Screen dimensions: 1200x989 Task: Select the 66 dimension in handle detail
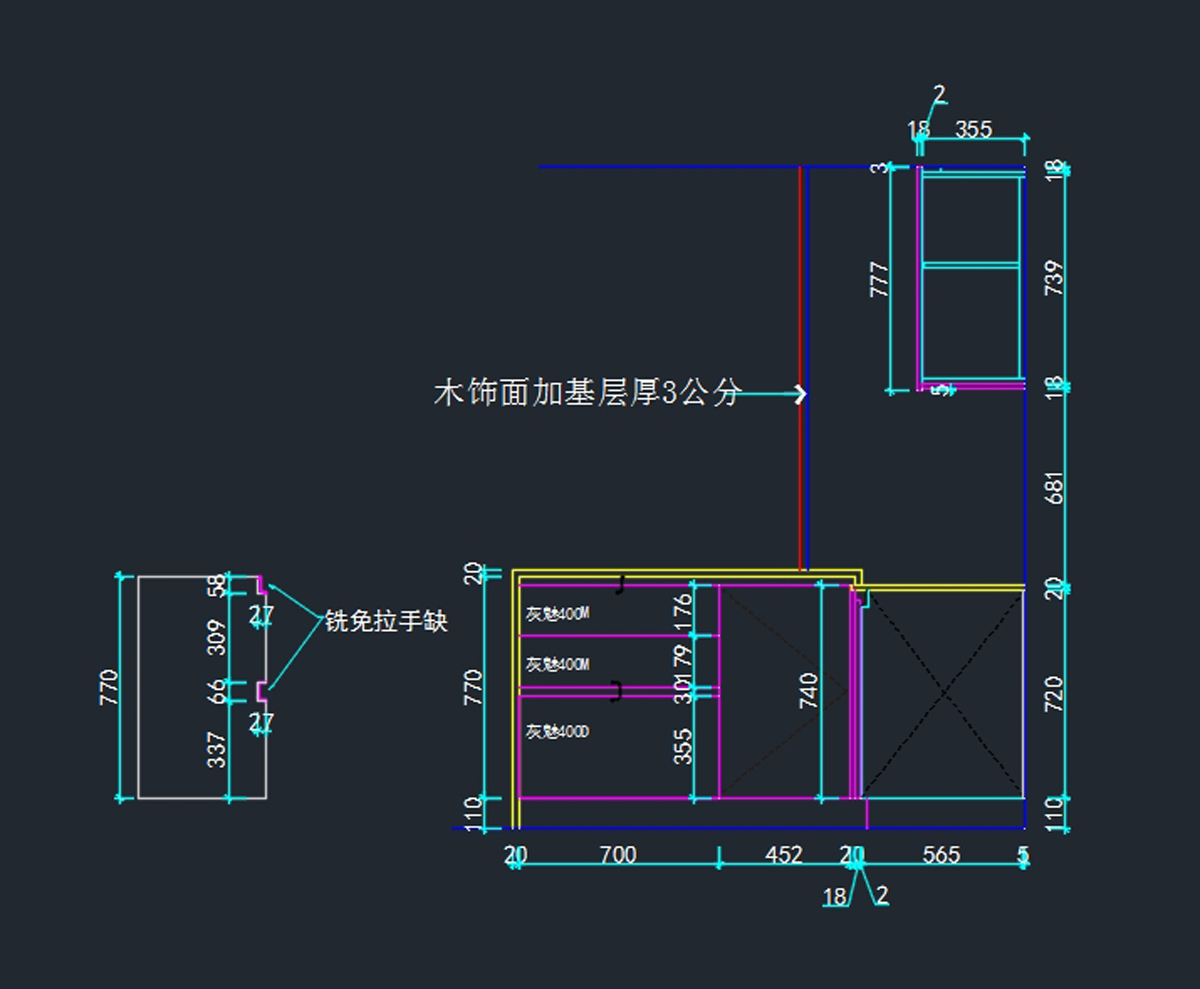click(x=217, y=691)
